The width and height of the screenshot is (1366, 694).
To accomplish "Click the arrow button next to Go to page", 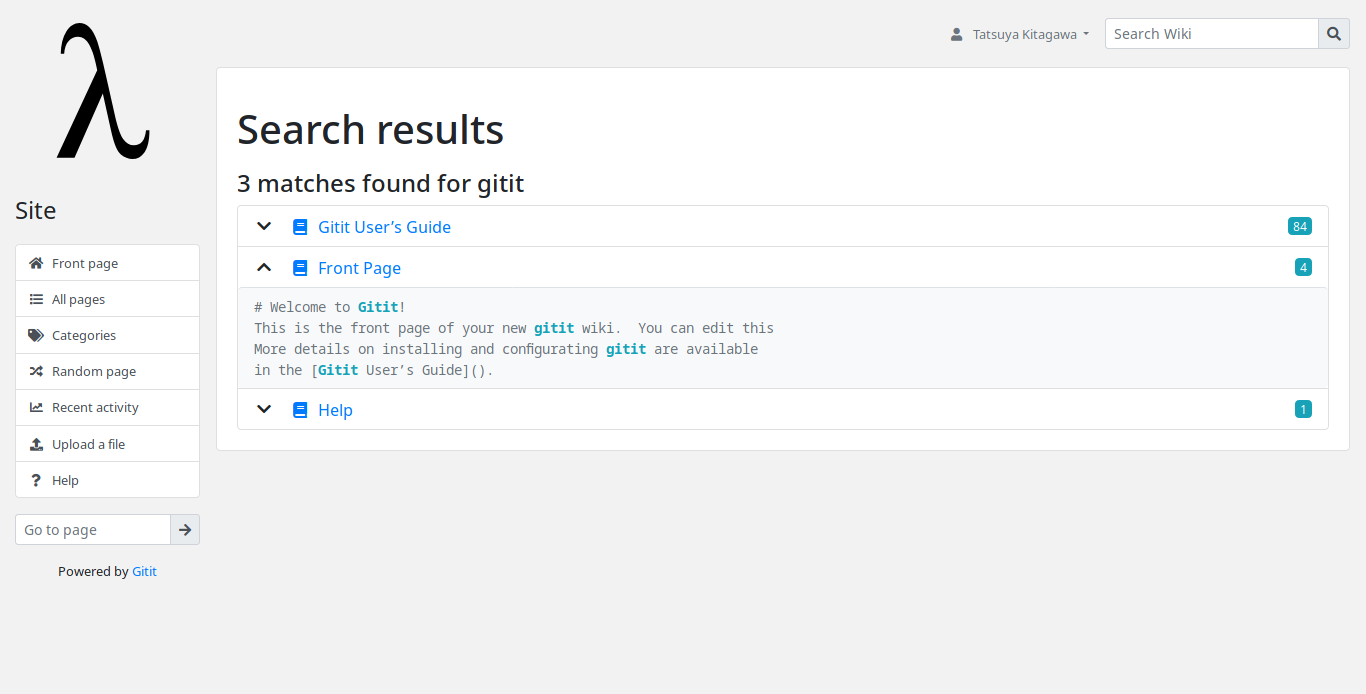I will [x=185, y=530].
